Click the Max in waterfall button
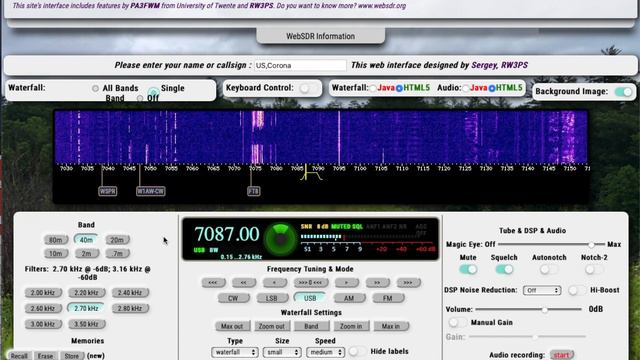This screenshot has width=640, height=360. point(391,326)
